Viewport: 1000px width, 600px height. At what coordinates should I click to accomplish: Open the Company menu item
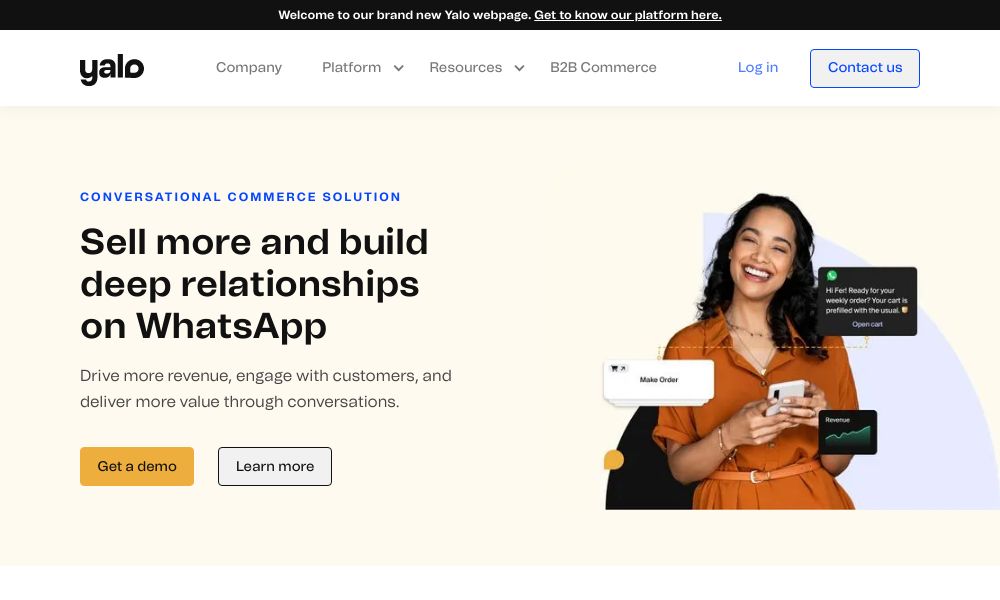(x=249, y=68)
